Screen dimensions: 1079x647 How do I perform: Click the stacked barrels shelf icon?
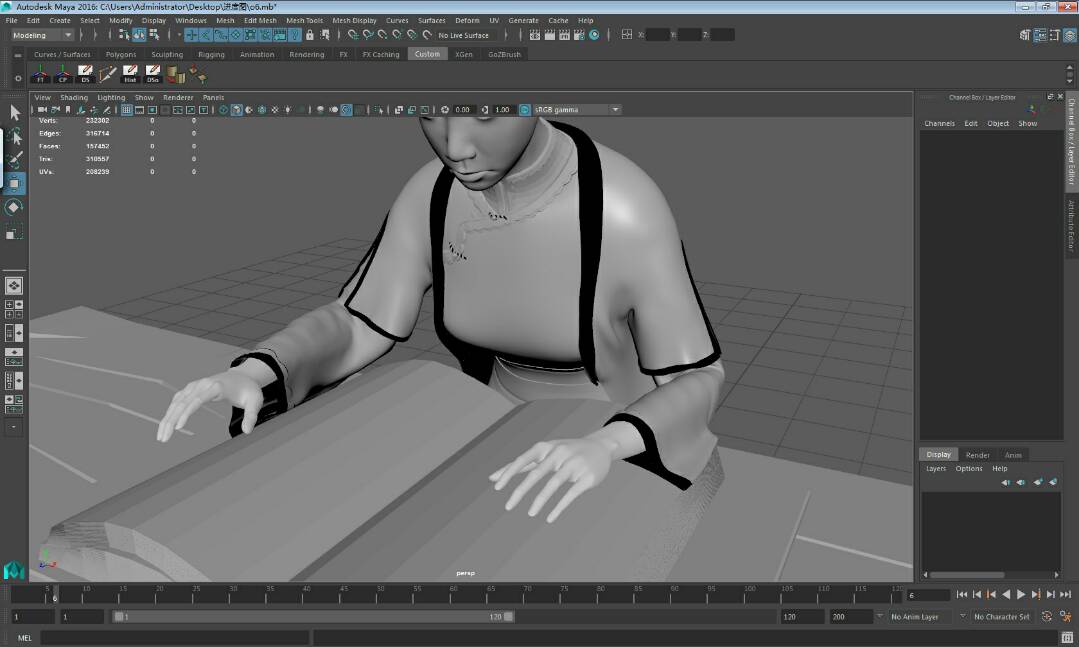tap(175, 74)
